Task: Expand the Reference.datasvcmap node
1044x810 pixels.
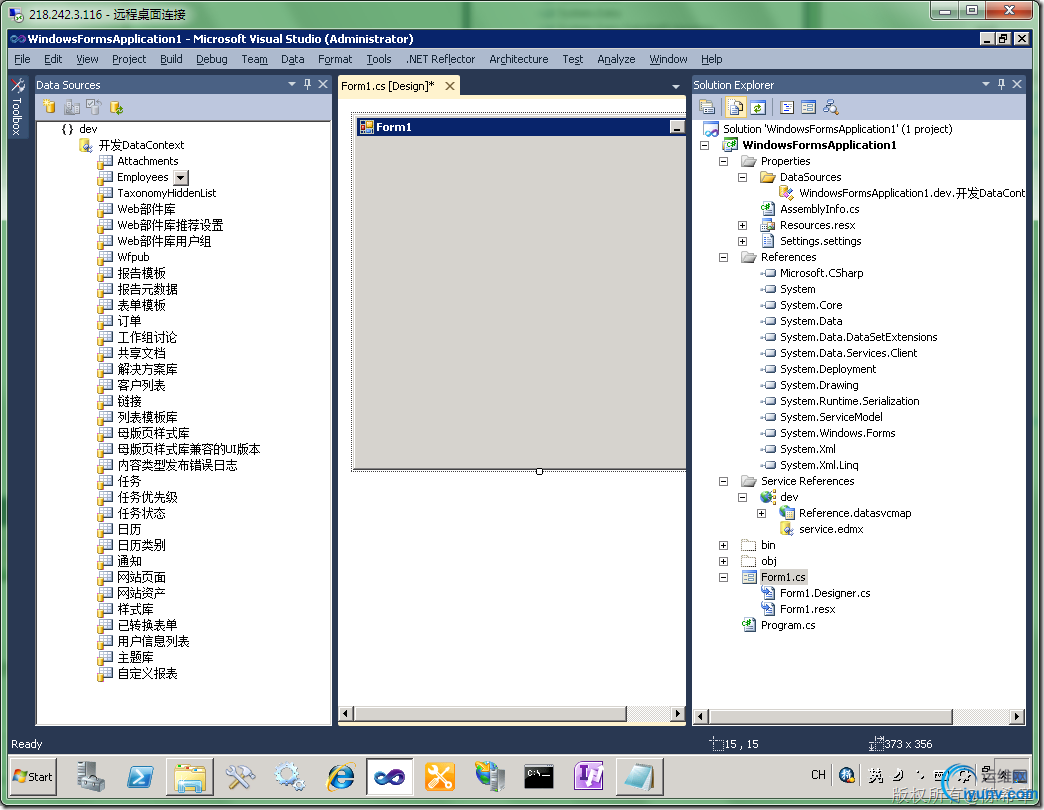Action: click(x=761, y=513)
